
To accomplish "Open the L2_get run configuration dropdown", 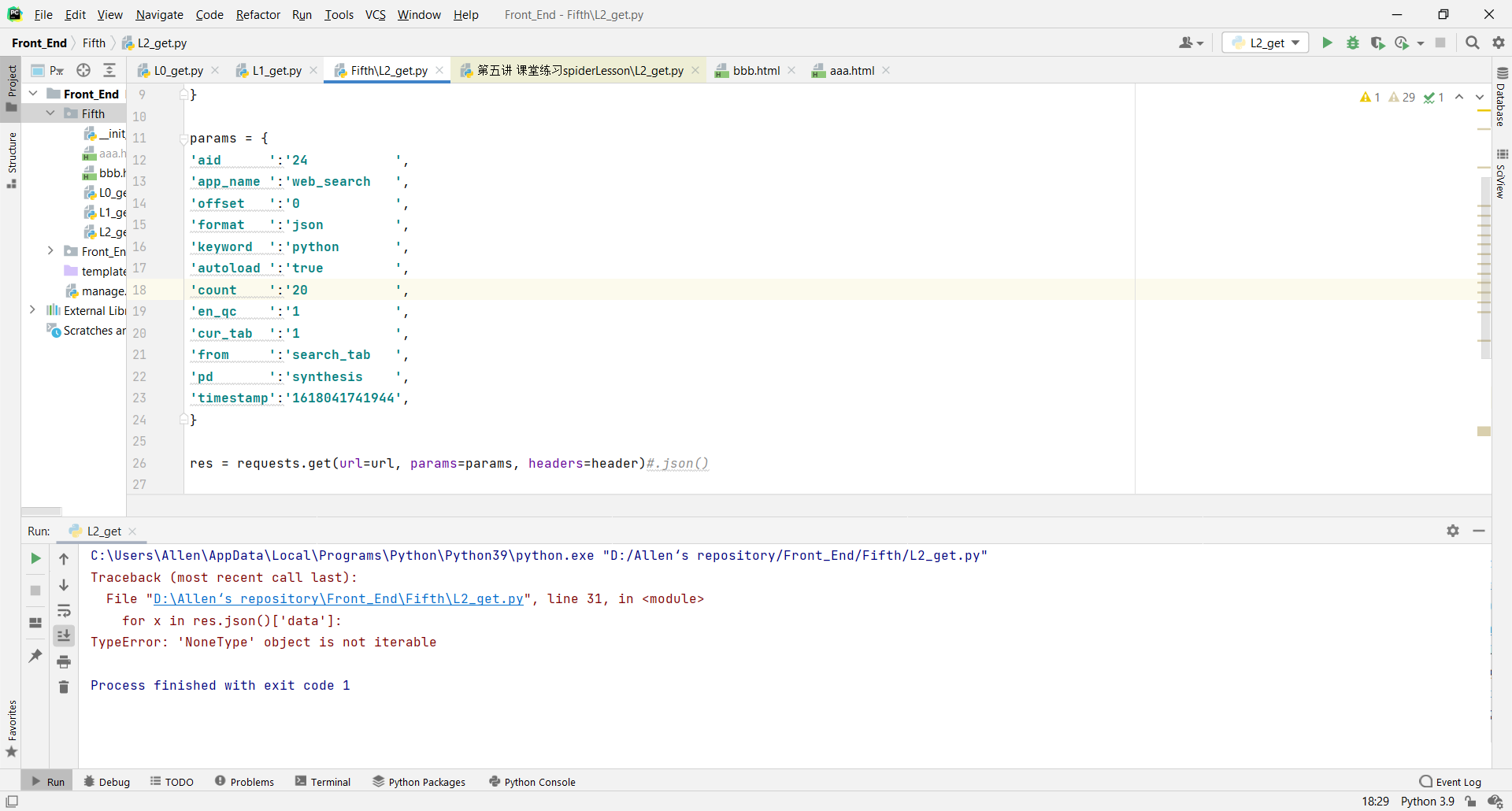I will (1295, 43).
